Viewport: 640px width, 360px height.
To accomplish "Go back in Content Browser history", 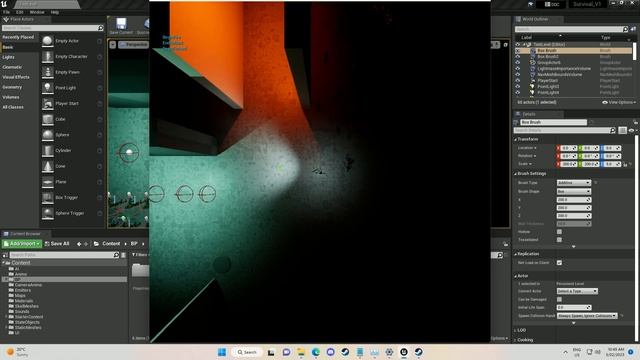I will coord(79,244).
